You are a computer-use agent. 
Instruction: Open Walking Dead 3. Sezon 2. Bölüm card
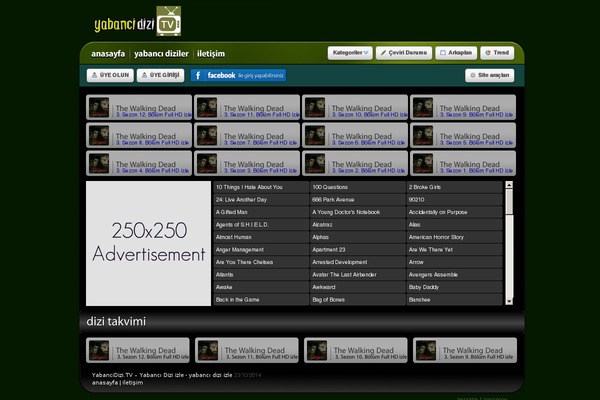pos(355,163)
